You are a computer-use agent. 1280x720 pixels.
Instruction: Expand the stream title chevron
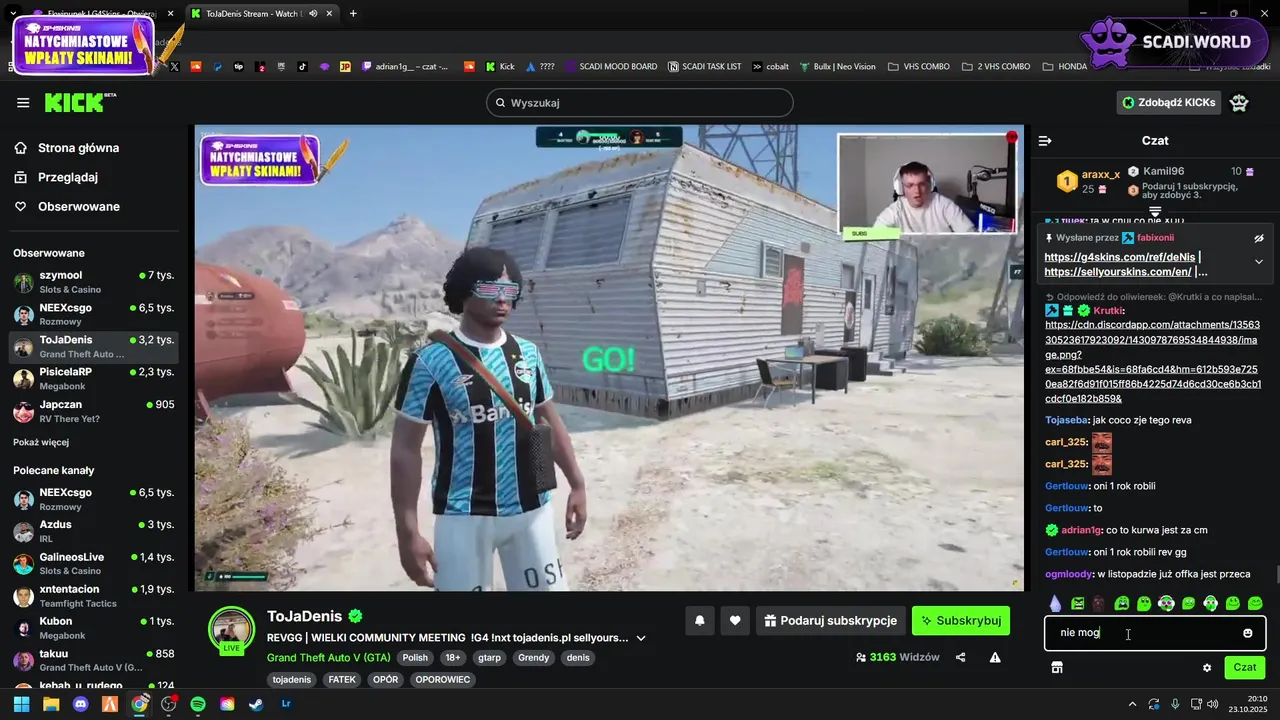point(641,638)
